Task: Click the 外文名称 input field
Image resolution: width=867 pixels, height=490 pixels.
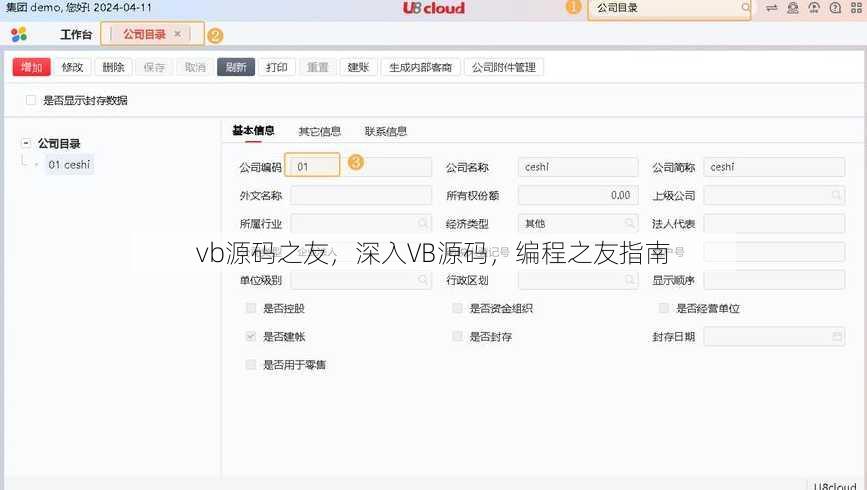Action: (361, 195)
